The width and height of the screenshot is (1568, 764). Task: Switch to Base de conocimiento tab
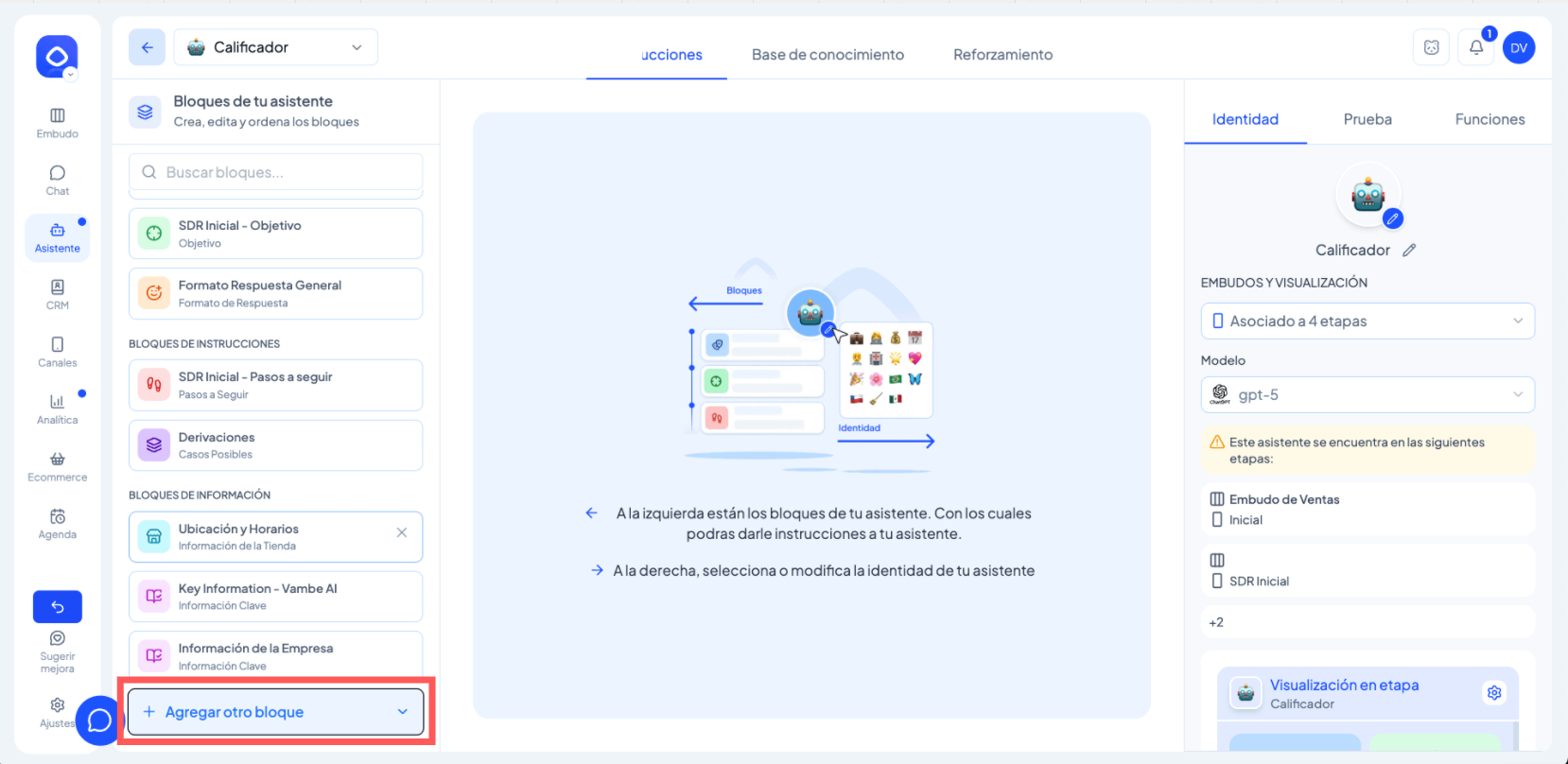click(x=828, y=55)
